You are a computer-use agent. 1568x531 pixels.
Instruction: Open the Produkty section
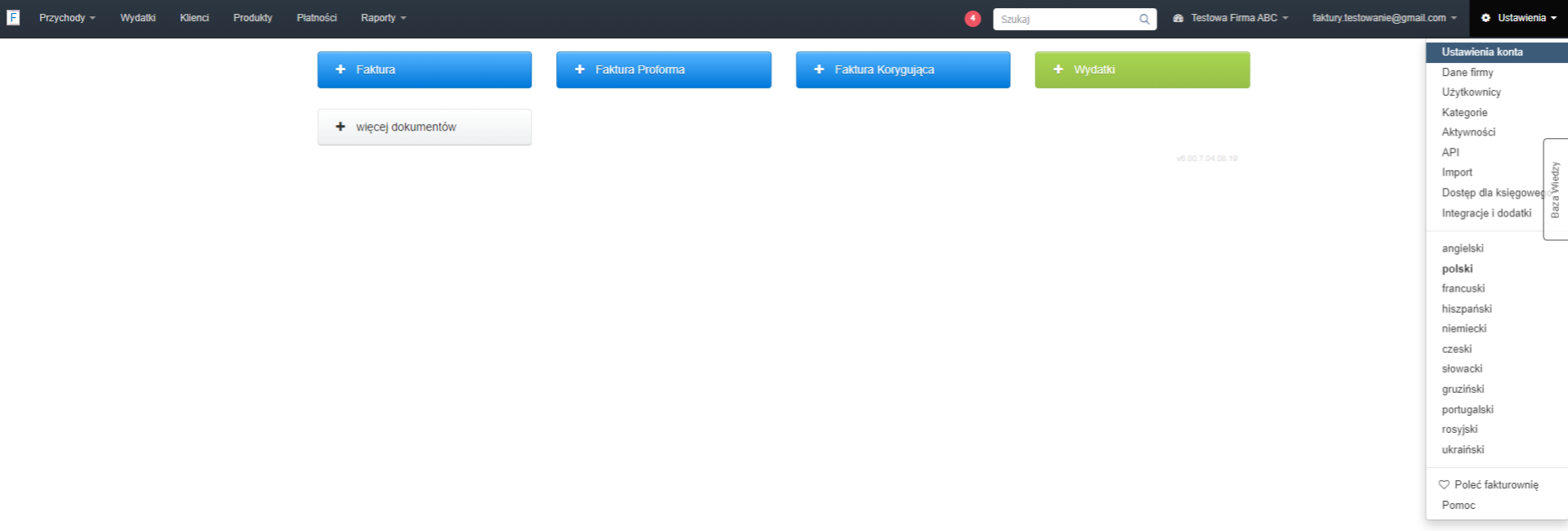coord(252,18)
